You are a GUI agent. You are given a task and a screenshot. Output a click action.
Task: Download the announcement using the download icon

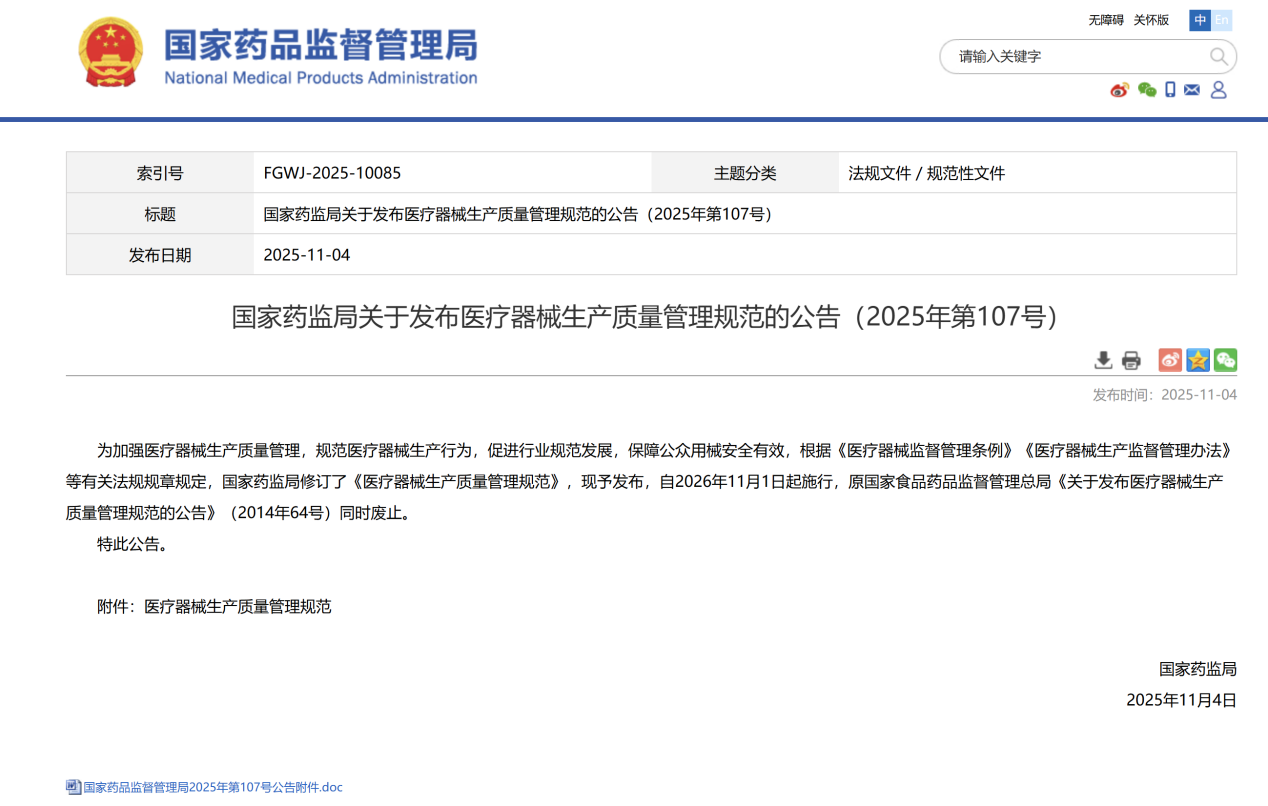click(1103, 360)
